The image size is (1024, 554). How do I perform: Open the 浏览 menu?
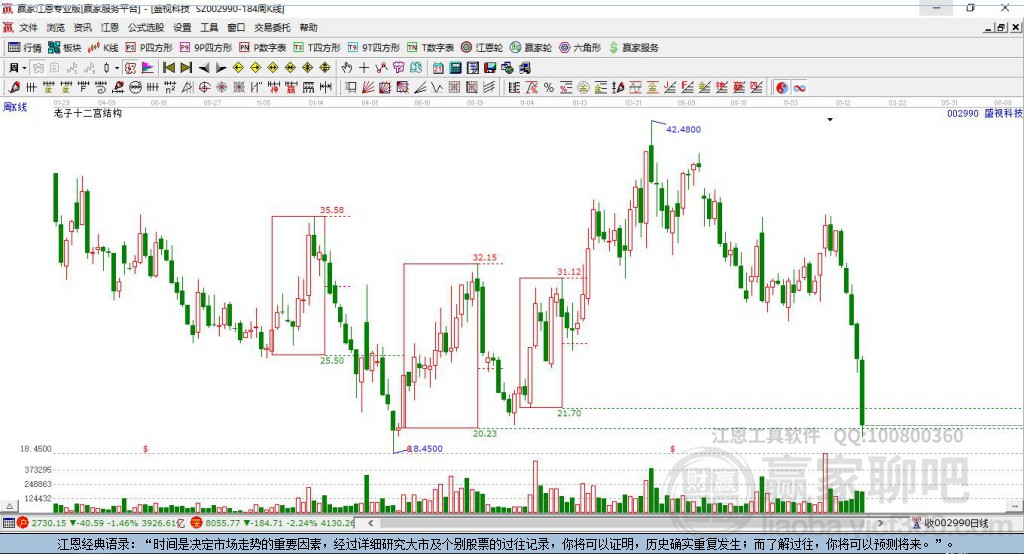[x=56, y=27]
